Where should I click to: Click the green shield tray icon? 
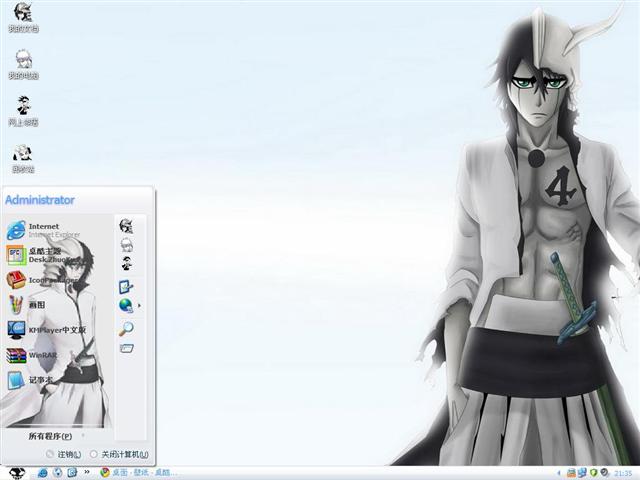point(594,473)
